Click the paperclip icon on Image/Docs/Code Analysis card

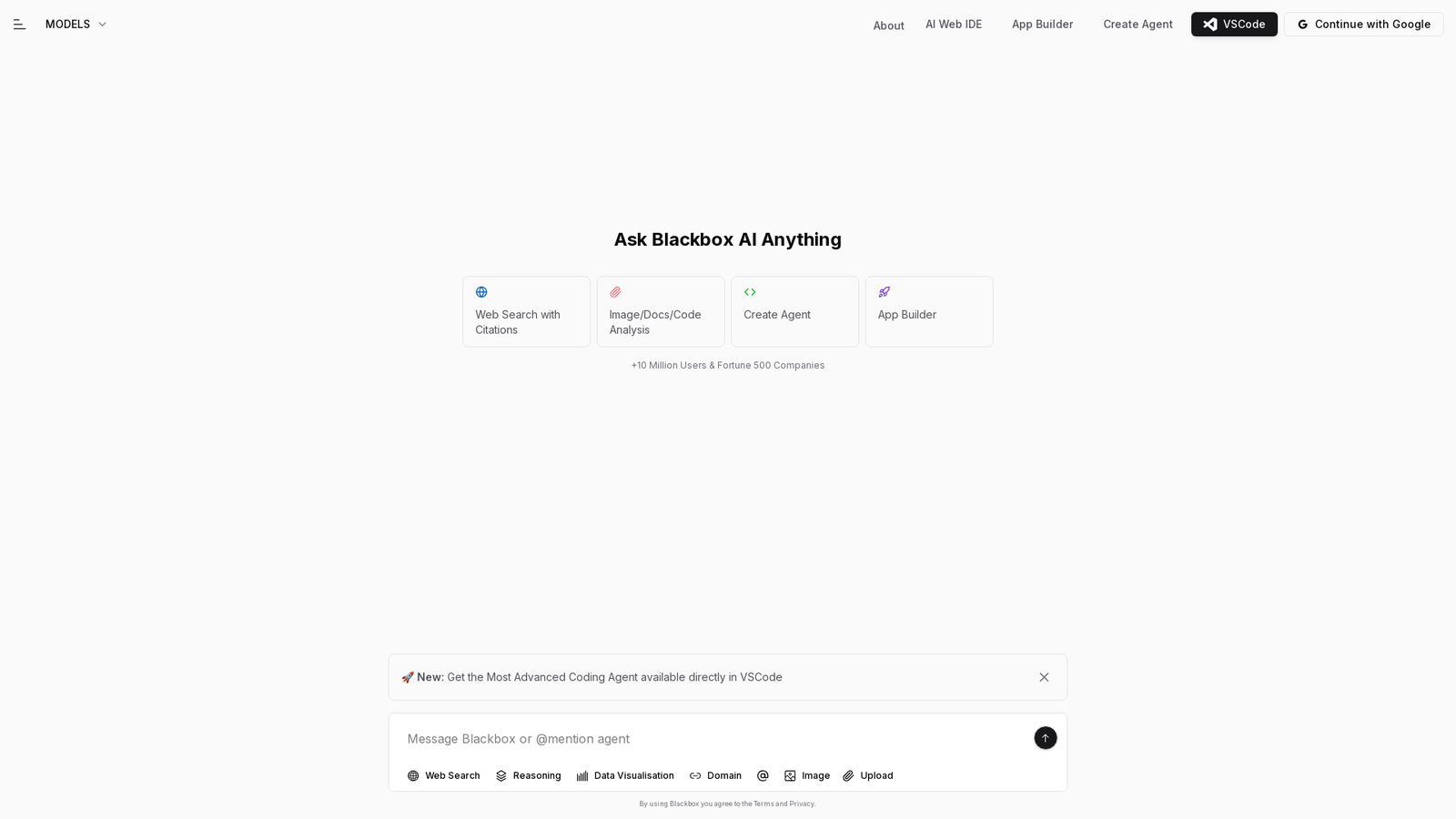(615, 292)
